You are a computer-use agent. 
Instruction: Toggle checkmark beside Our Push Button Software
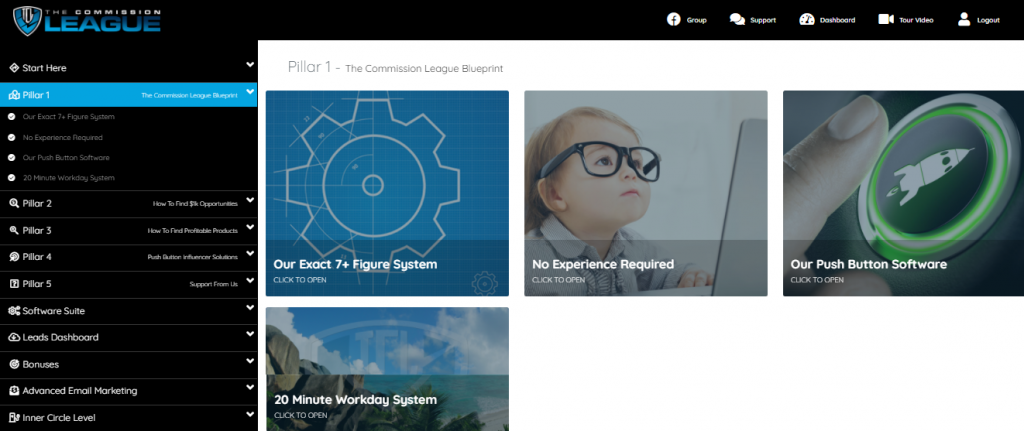(12, 158)
